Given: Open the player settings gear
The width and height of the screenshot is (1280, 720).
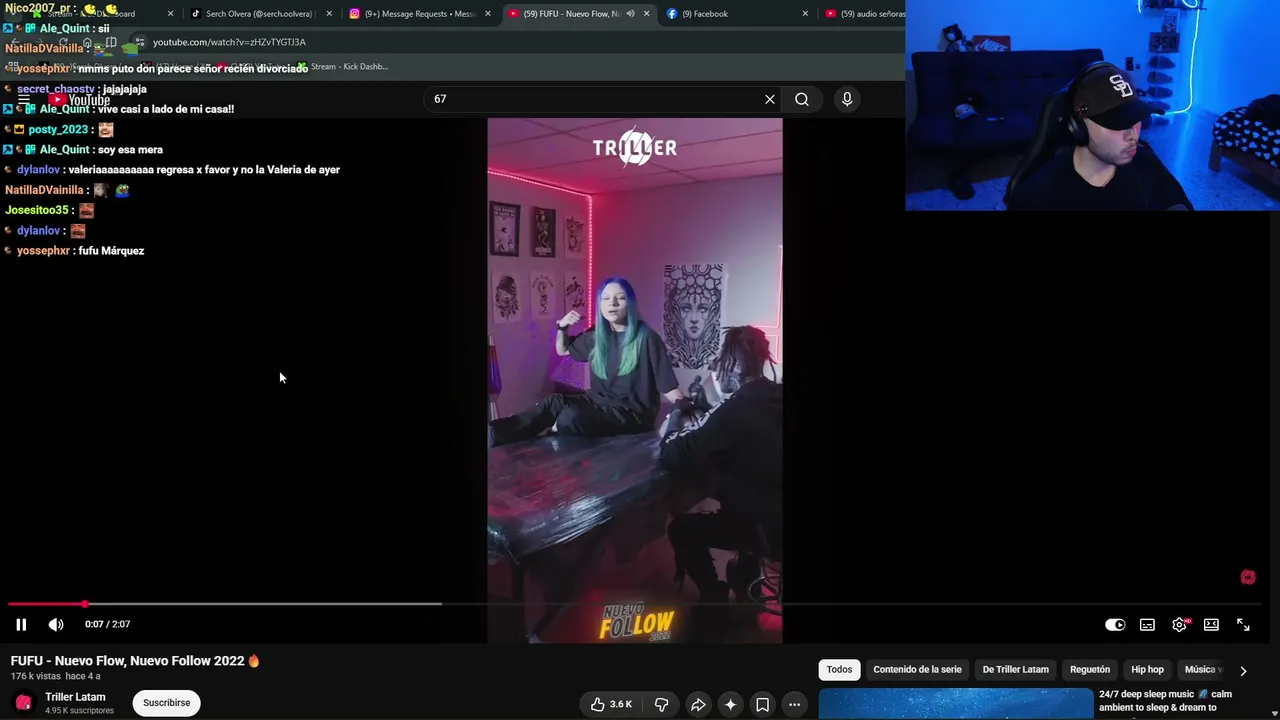Looking at the screenshot, I should [1180, 624].
